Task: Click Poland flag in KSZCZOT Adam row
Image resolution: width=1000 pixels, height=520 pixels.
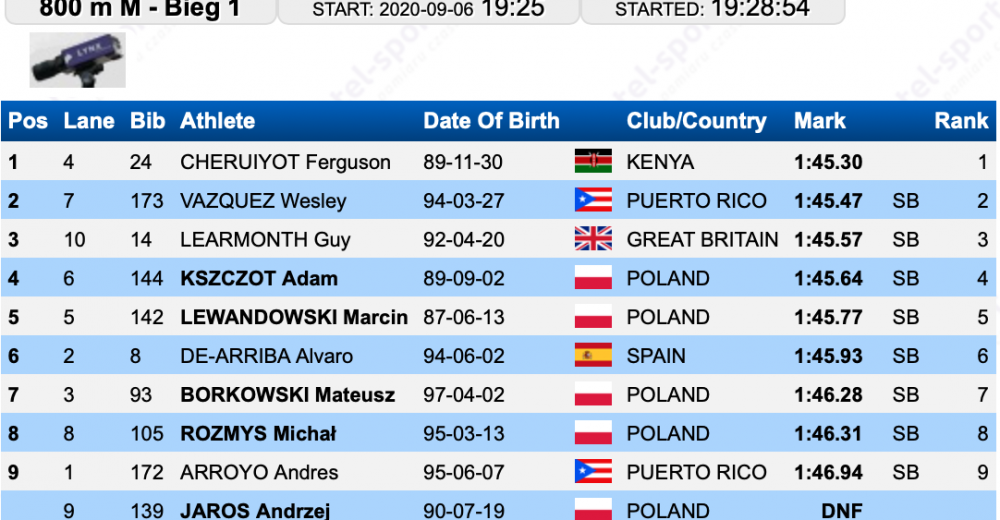Action: [593, 278]
